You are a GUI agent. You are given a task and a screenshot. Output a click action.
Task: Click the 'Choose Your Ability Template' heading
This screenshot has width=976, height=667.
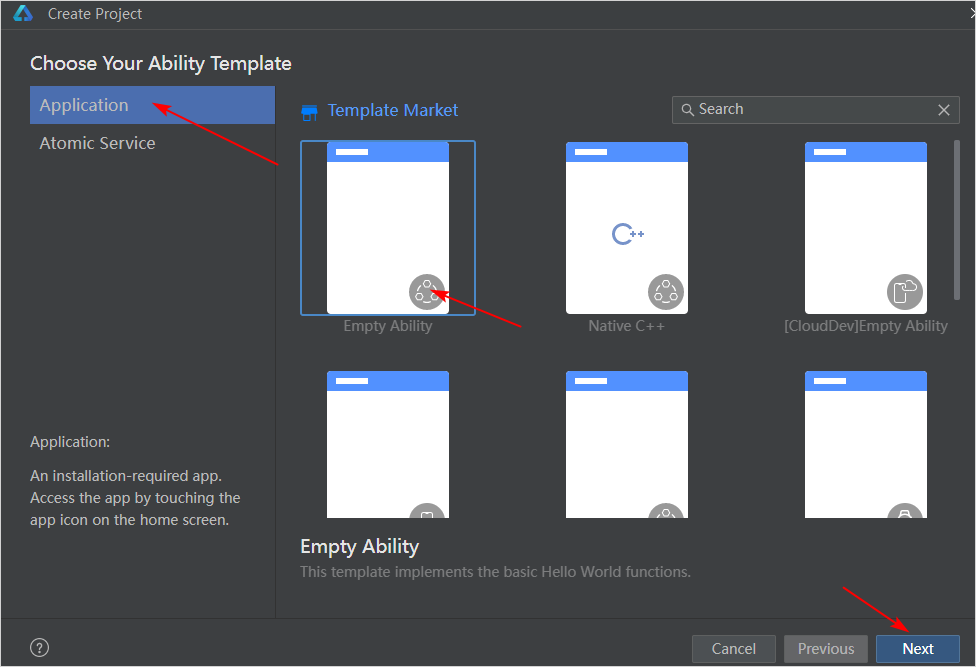coord(161,63)
